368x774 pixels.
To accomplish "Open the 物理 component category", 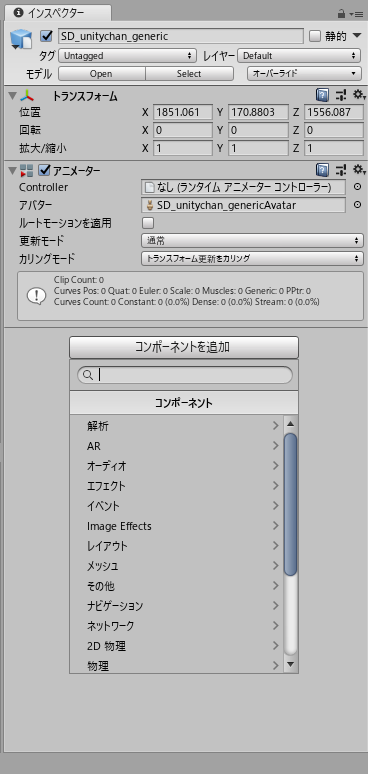I will coord(177,665).
